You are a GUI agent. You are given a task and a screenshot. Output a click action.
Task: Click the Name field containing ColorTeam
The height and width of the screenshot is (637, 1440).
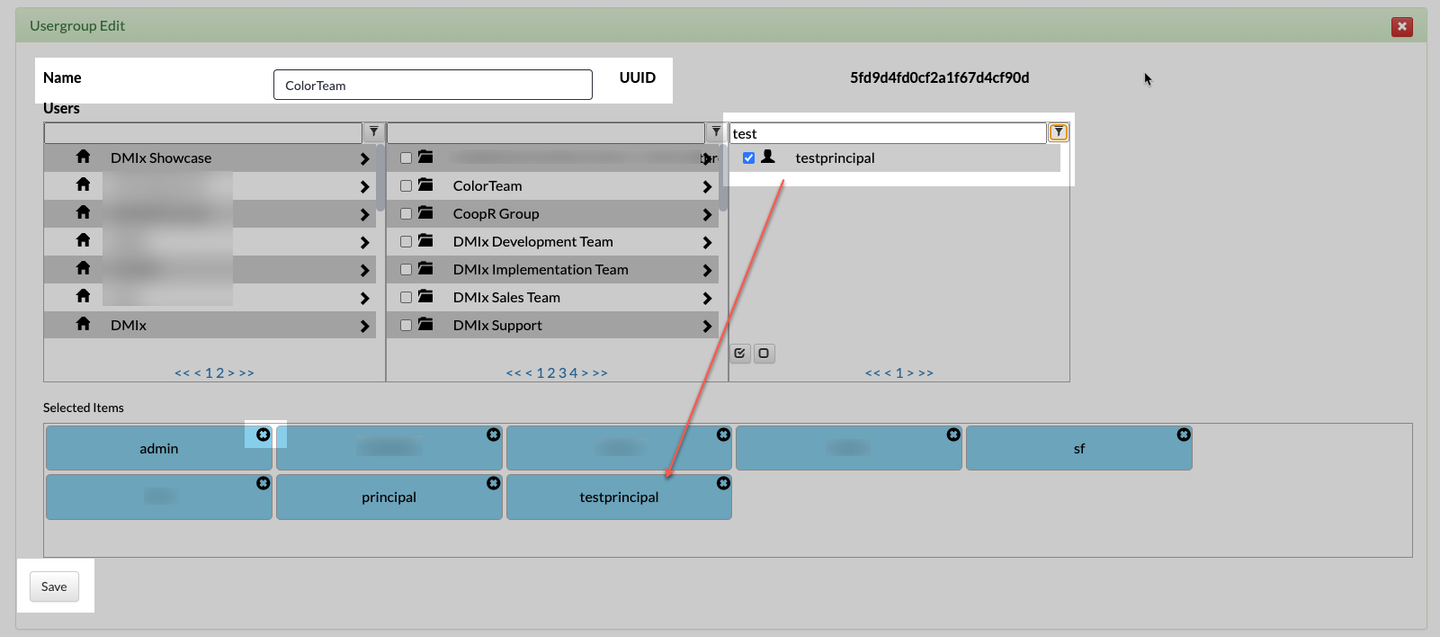pyautogui.click(x=433, y=85)
